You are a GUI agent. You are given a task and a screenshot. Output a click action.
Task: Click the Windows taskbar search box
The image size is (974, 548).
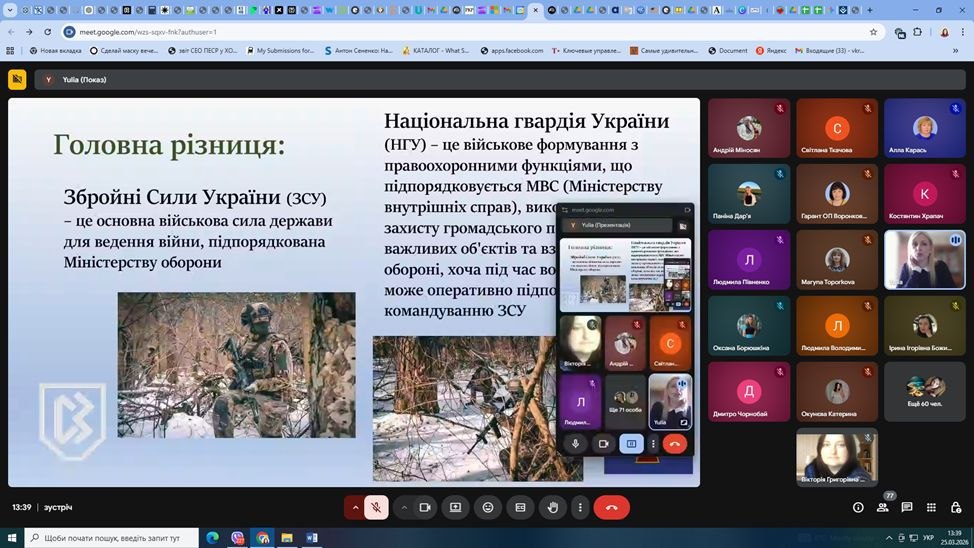pyautogui.click(x=110, y=538)
